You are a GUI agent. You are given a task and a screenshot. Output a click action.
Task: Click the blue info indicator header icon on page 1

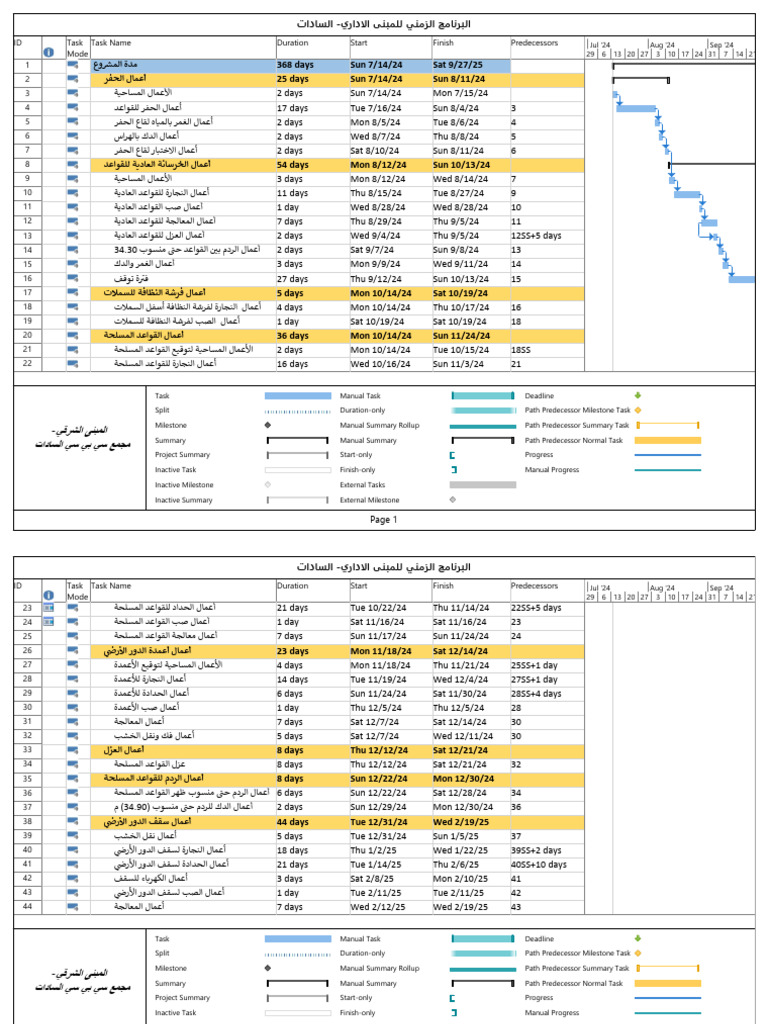click(x=48, y=52)
